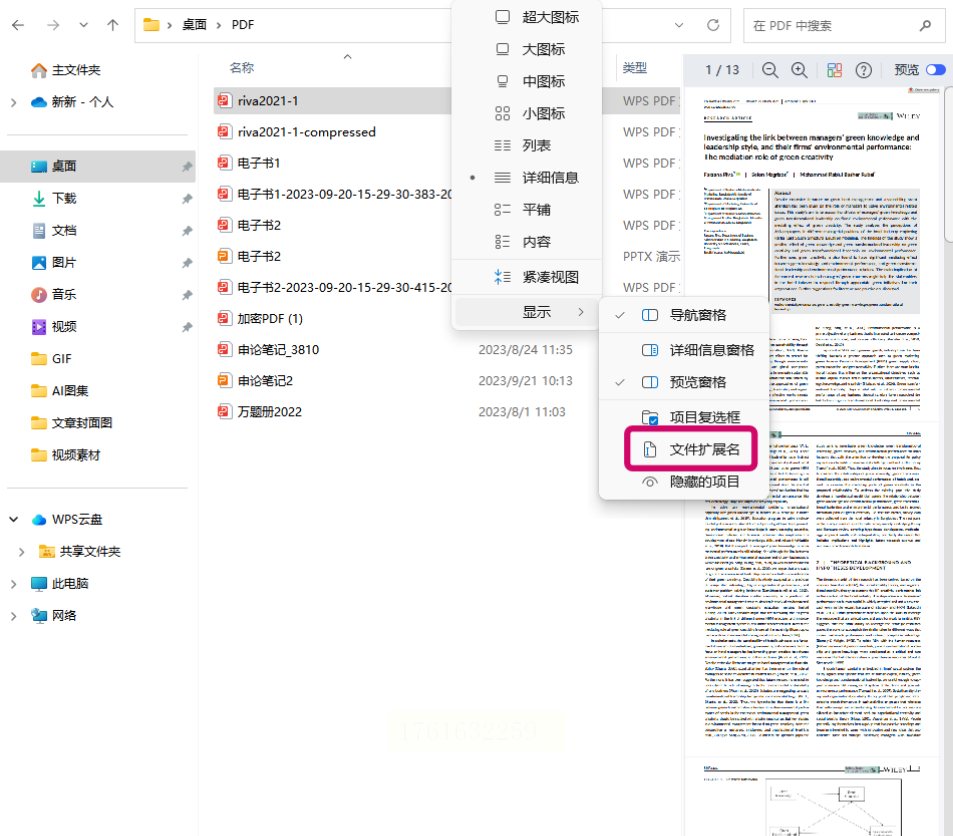Open 下载 folder in sidebar
953x836 pixels.
tap(64, 198)
